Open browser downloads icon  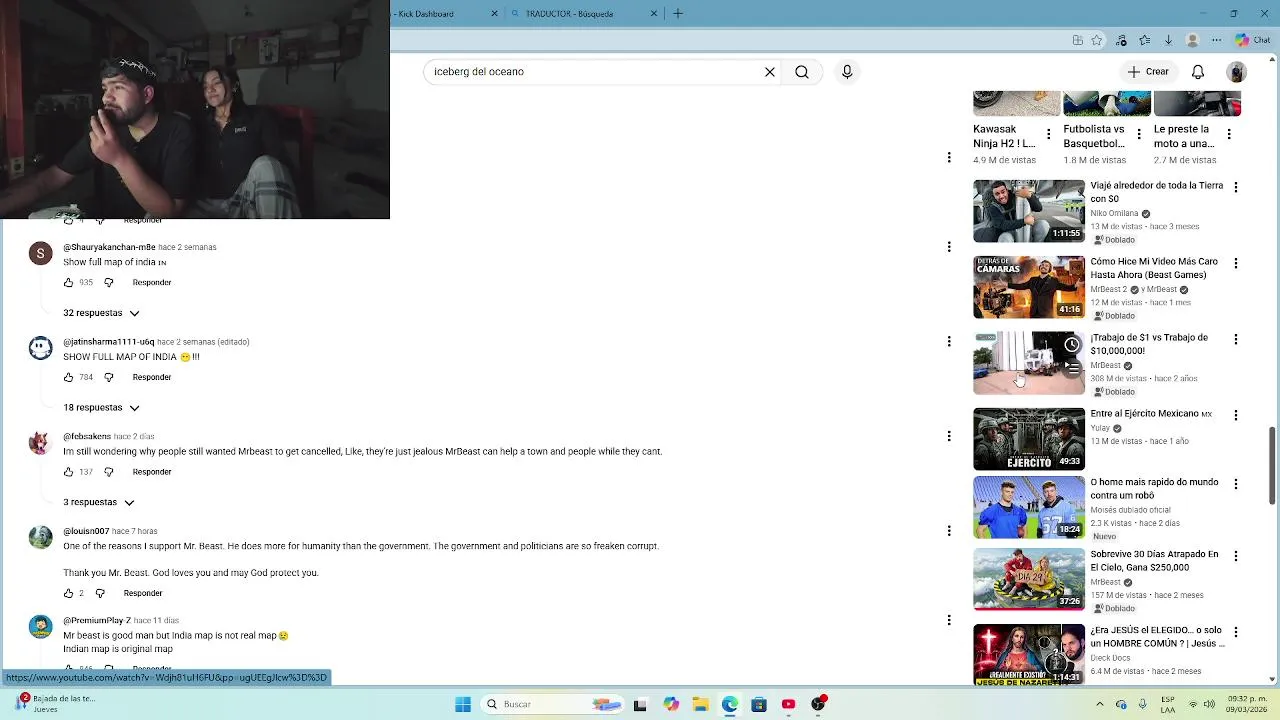(1168, 40)
